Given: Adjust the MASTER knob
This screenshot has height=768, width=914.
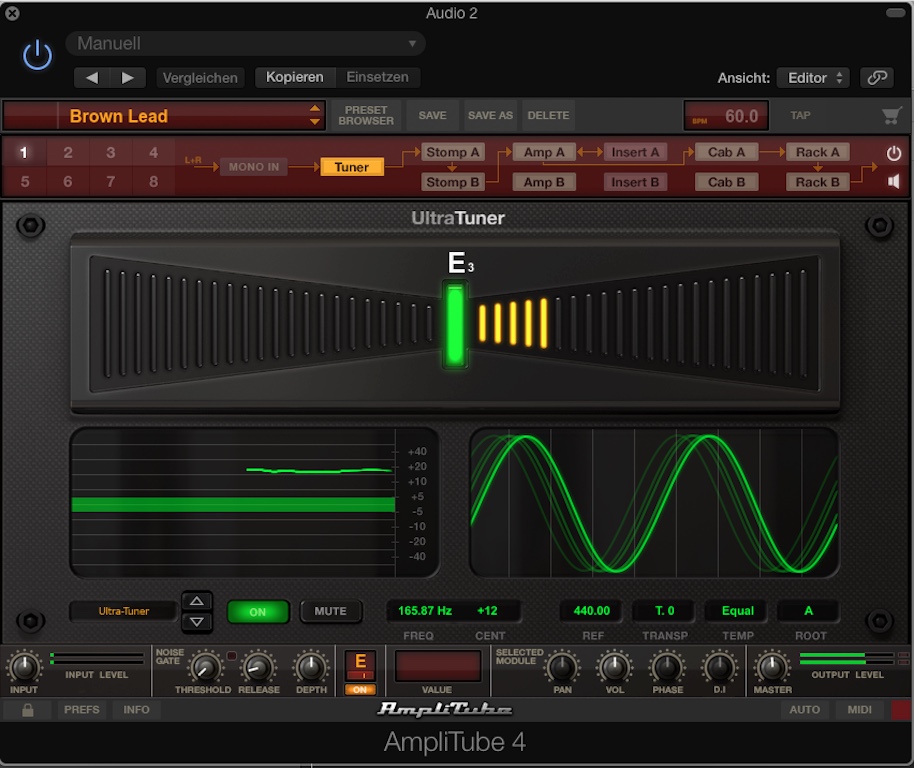Looking at the screenshot, I should coord(772,667).
